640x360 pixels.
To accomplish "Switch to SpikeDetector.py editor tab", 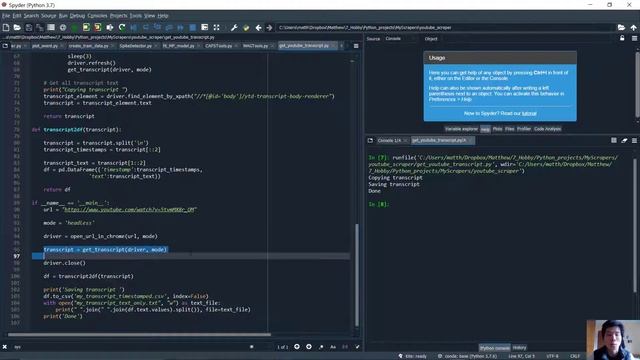I will (x=136, y=46).
